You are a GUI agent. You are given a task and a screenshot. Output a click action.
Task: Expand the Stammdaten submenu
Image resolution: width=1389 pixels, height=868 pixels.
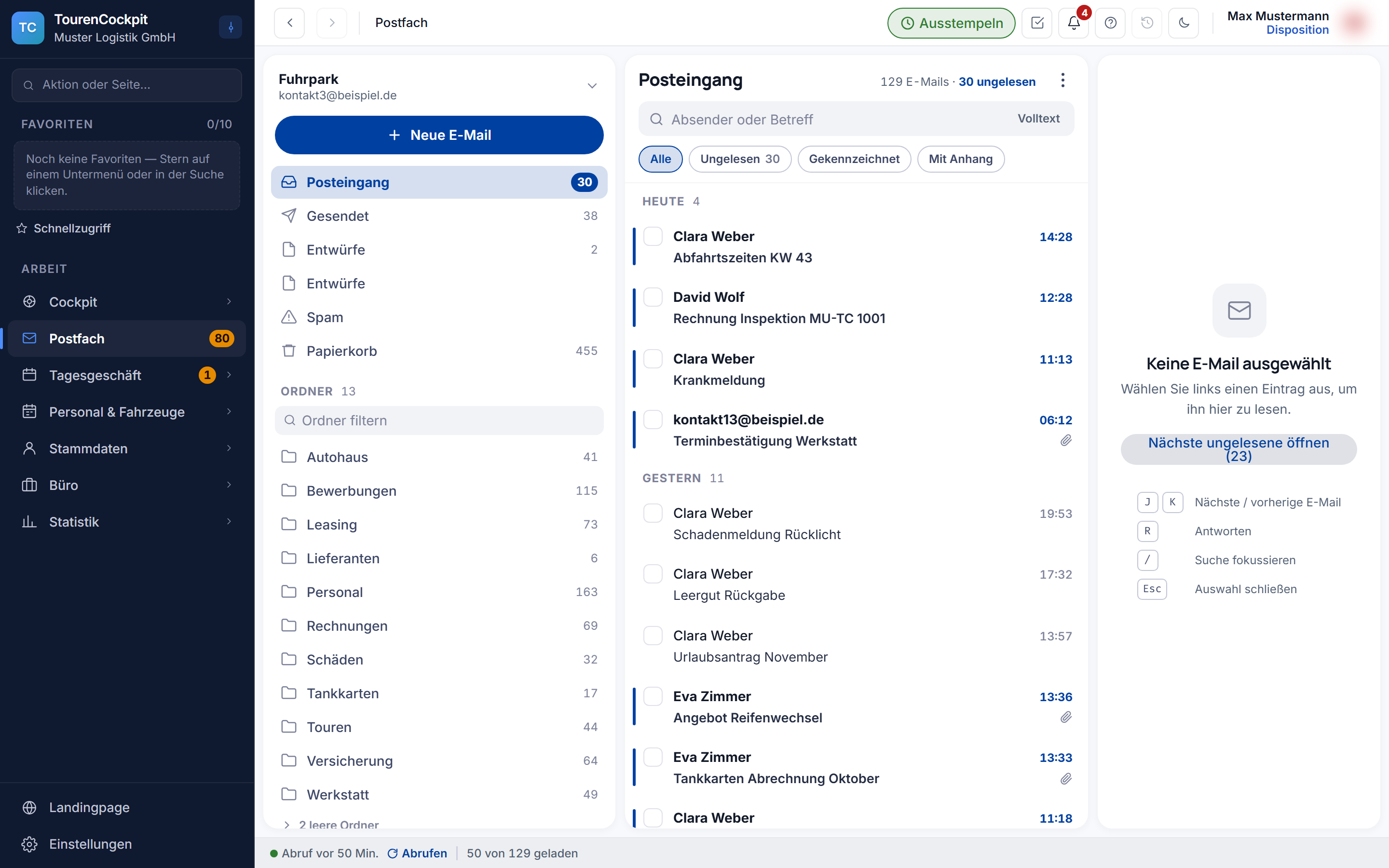click(229, 448)
